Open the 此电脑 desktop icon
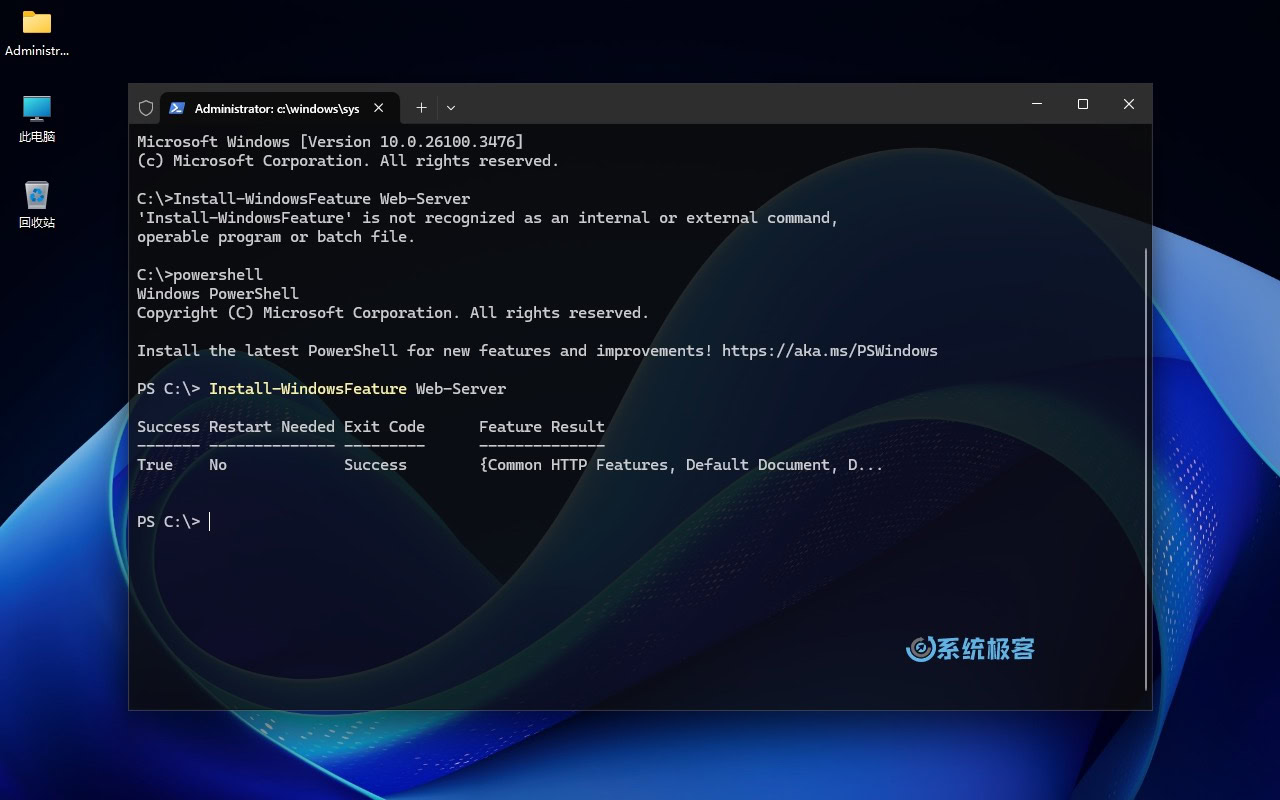Screen dimensions: 1280x800 click(x=37, y=119)
